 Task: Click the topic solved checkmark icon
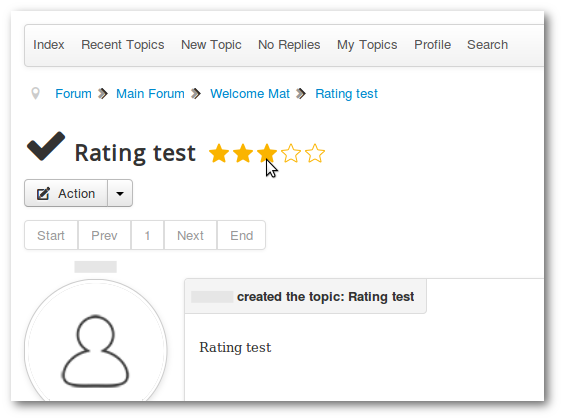(46, 146)
